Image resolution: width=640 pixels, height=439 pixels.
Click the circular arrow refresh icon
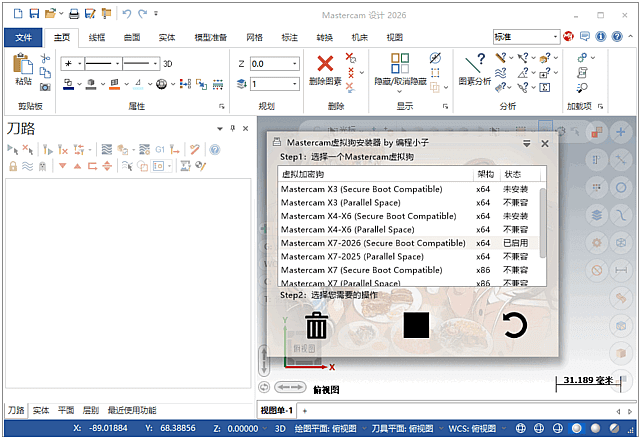tap(514, 325)
